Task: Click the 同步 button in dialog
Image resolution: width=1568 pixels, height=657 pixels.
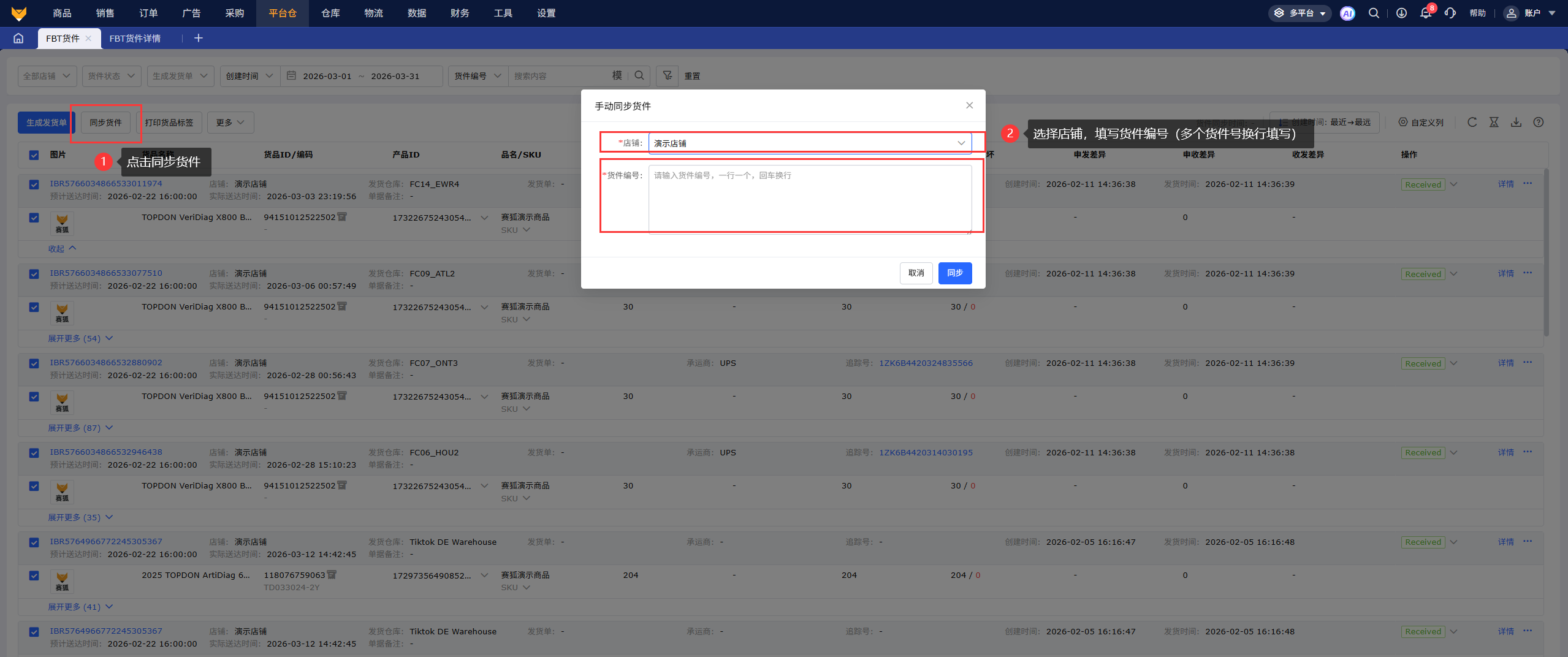Action: pyautogui.click(x=955, y=273)
